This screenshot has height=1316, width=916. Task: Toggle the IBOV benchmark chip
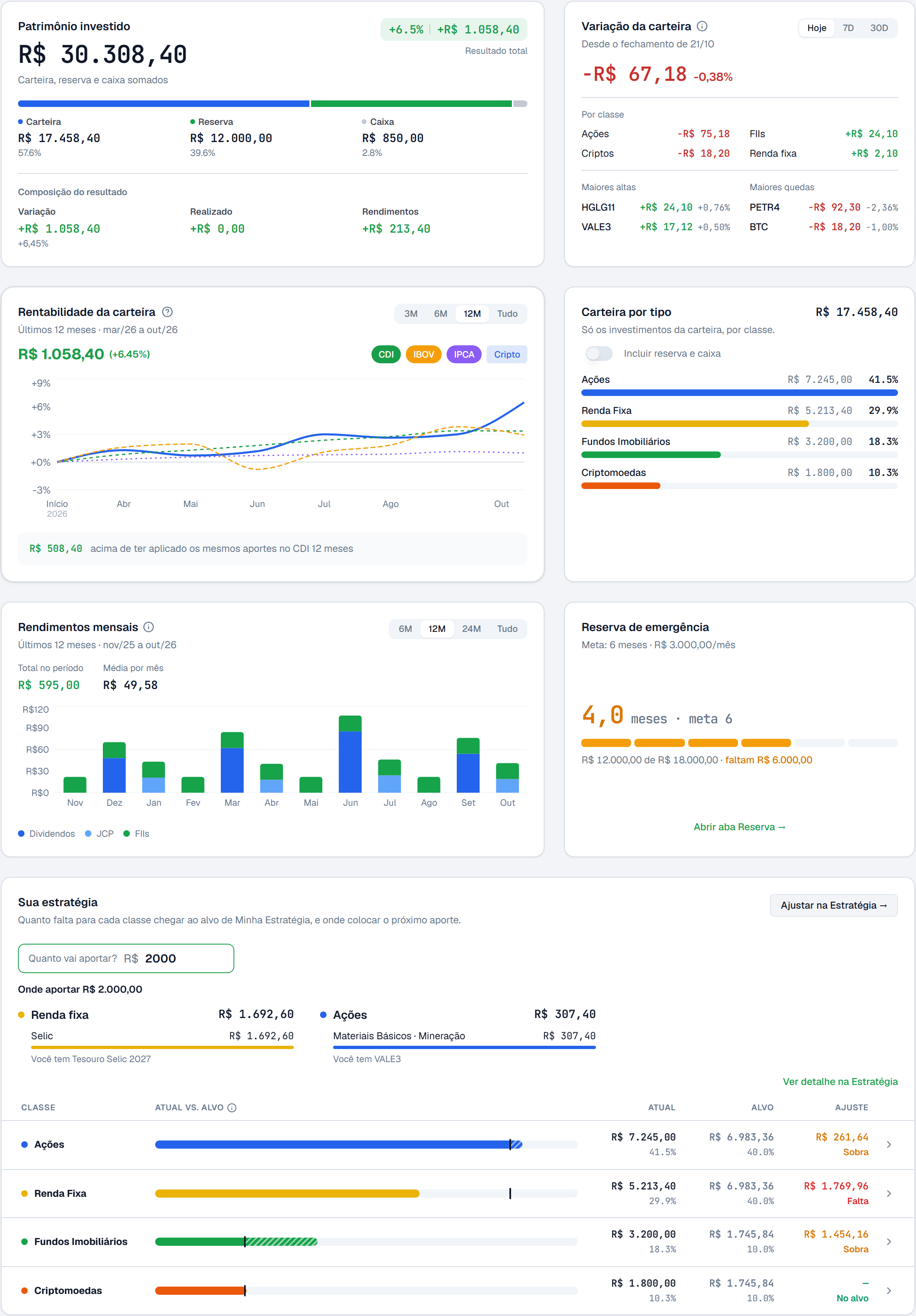coord(424,354)
